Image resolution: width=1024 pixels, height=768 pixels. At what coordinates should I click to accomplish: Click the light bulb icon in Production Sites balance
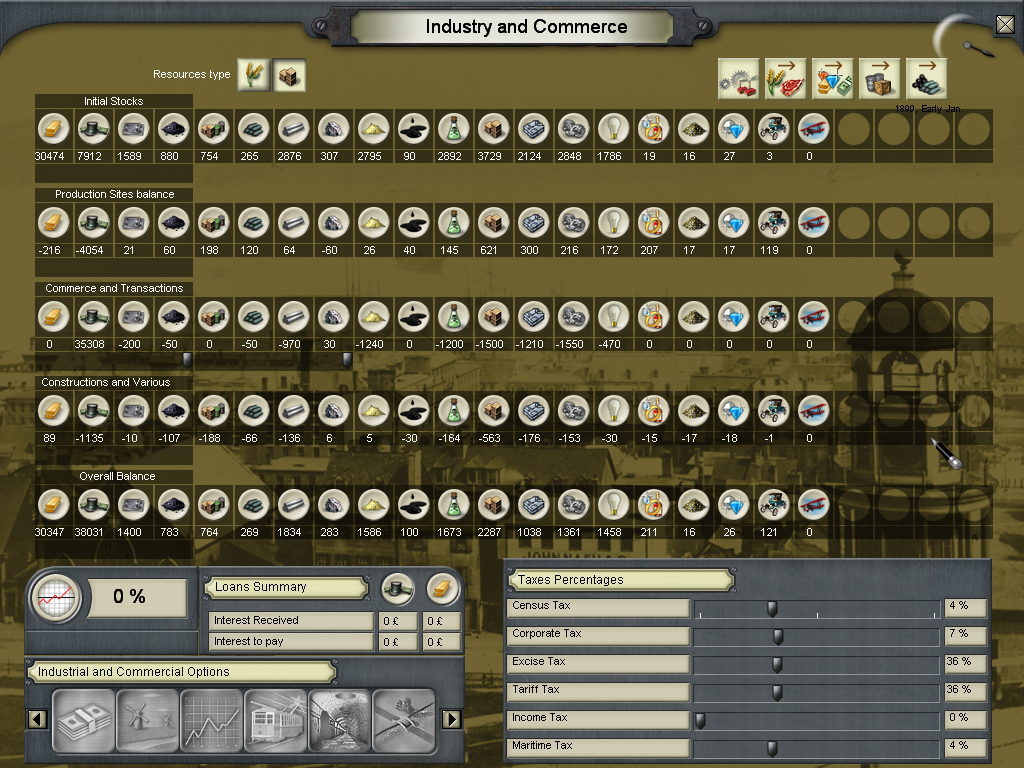point(612,223)
